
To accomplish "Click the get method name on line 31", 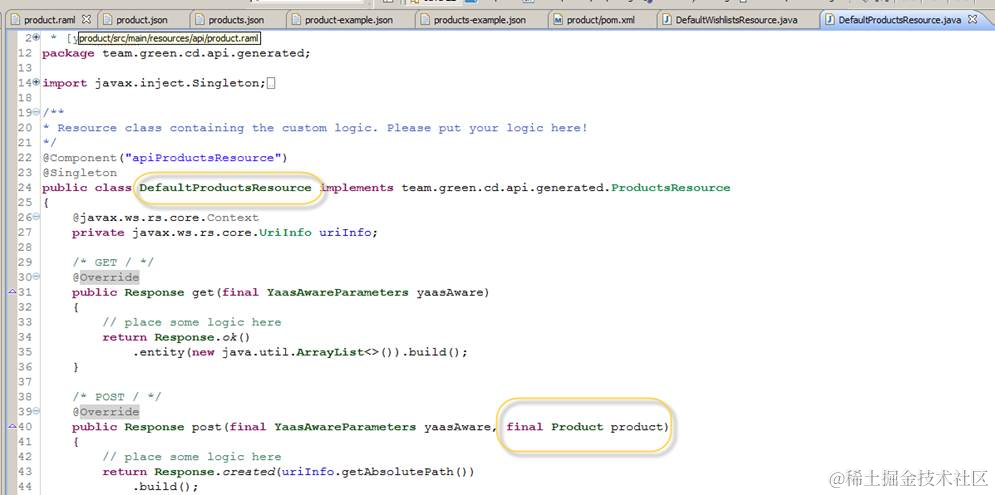I will click(203, 293).
